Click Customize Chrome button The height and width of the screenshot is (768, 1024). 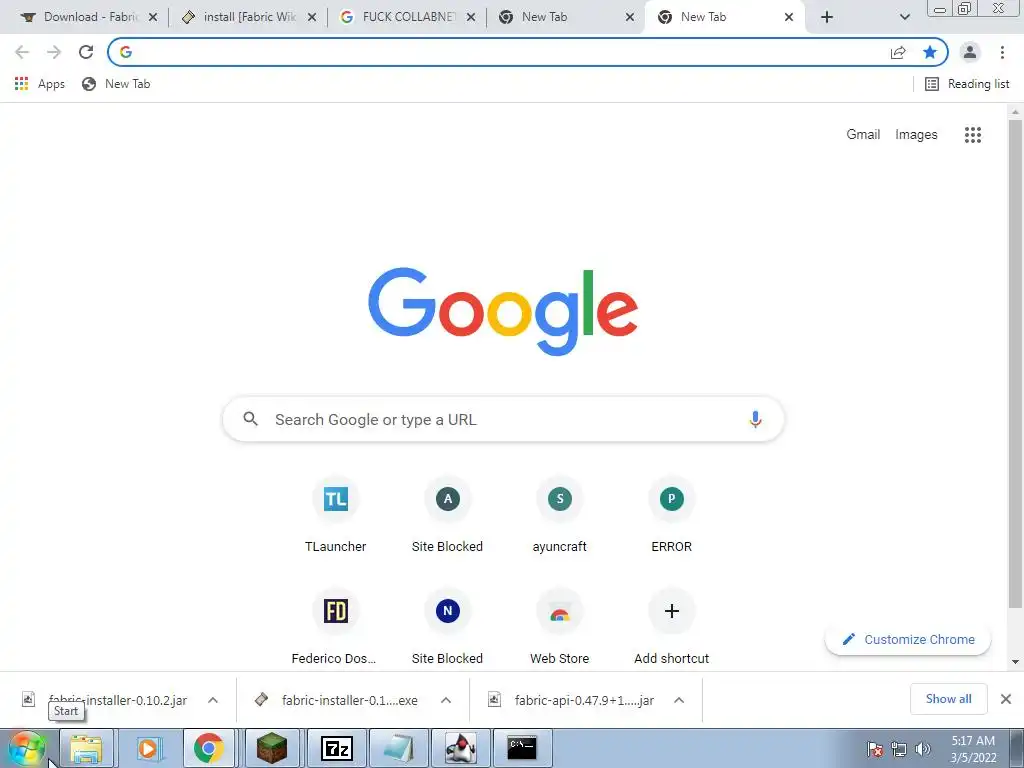click(908, 639)
